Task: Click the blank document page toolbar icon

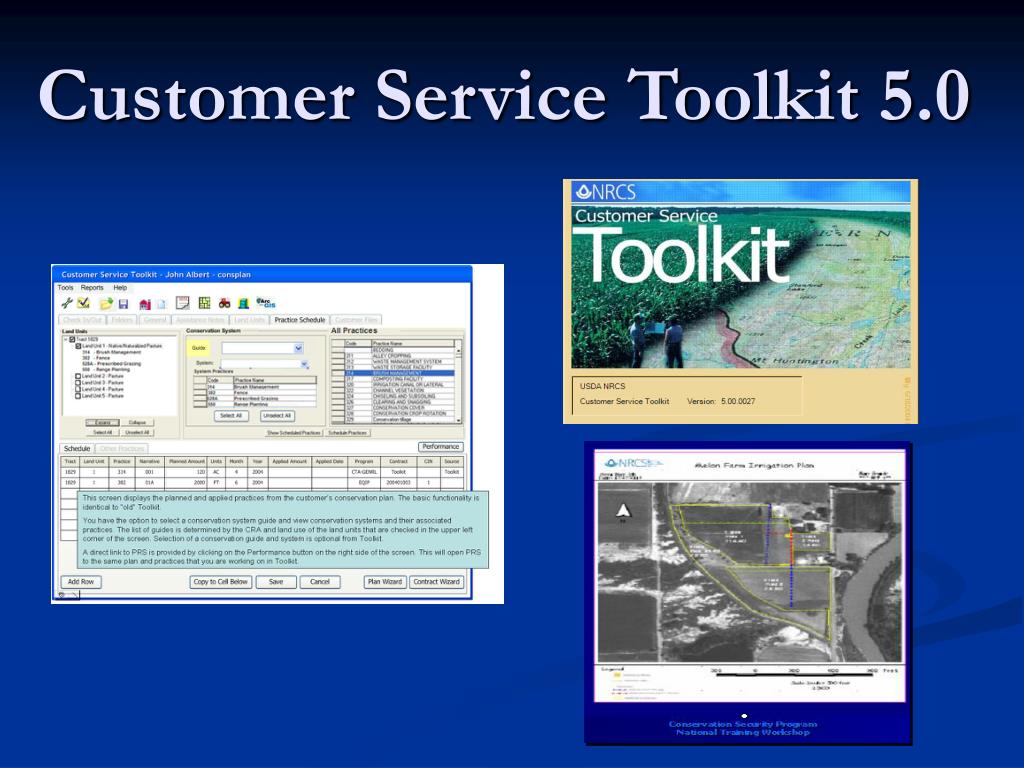Action: coord(161,304)
